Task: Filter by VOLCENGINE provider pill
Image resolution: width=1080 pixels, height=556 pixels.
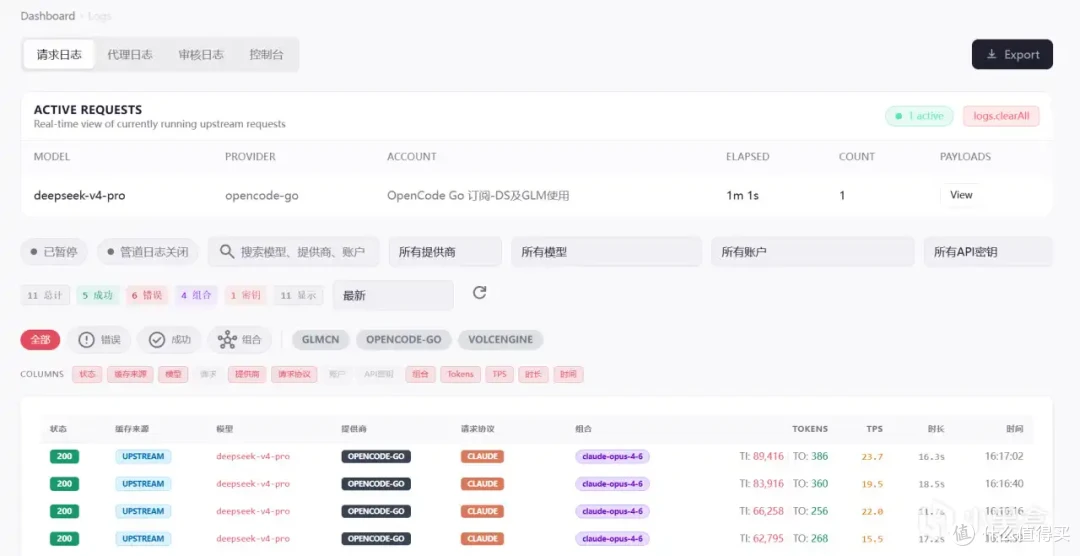Action: click(x=501, y=340)
